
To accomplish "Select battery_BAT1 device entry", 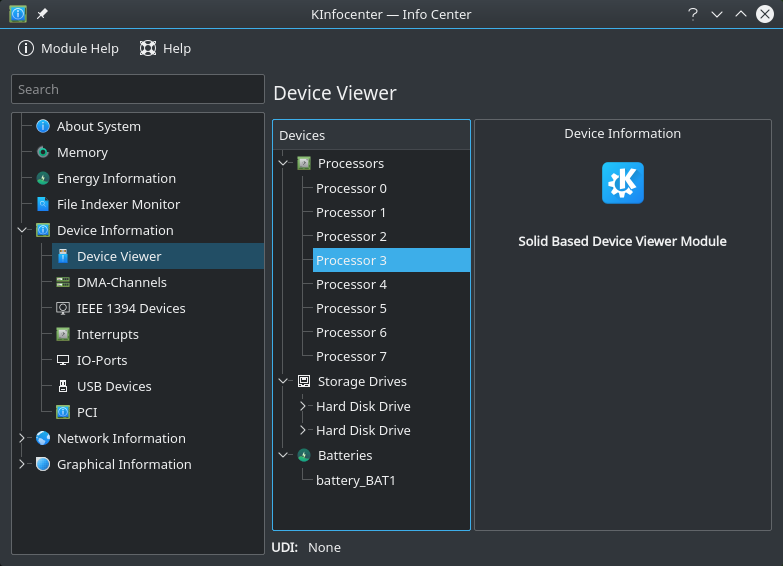I will 356,481.
